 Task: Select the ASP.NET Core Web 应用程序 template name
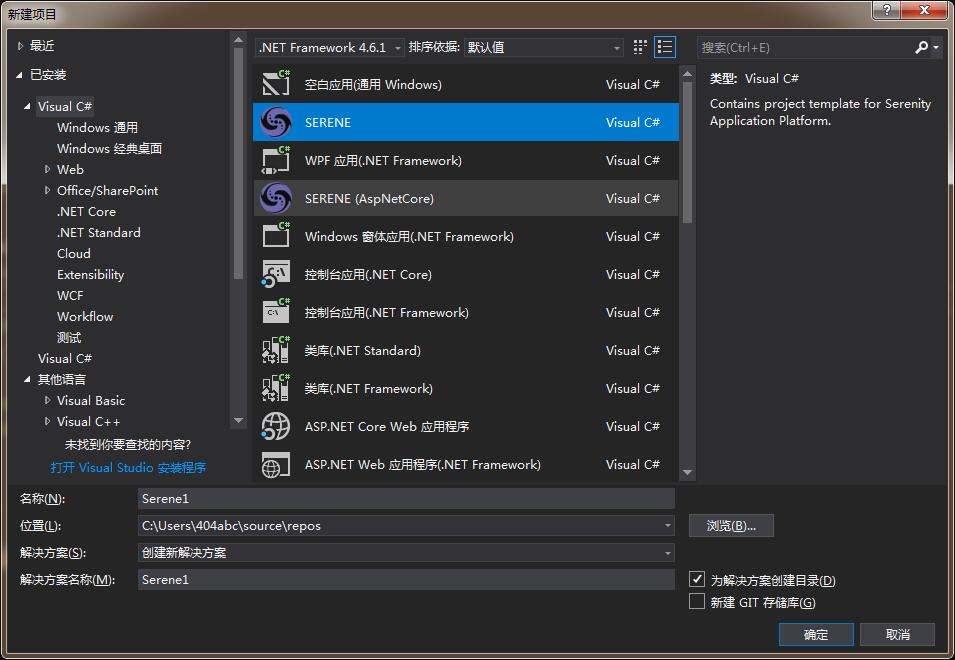pos(387,427)
